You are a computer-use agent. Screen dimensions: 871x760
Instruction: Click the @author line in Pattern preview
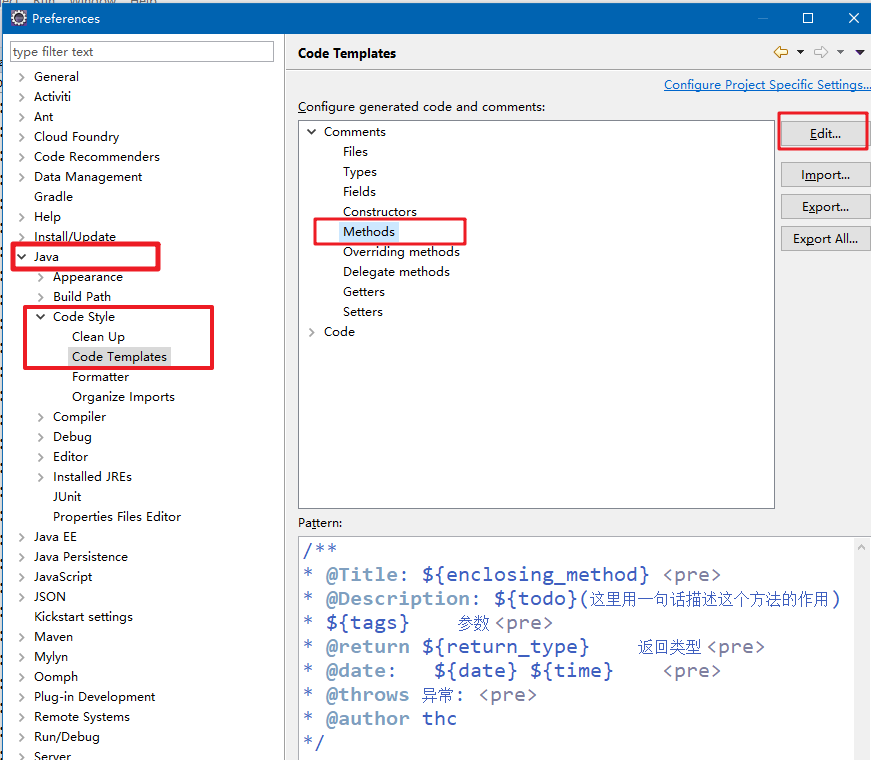(x=381, y=718)
